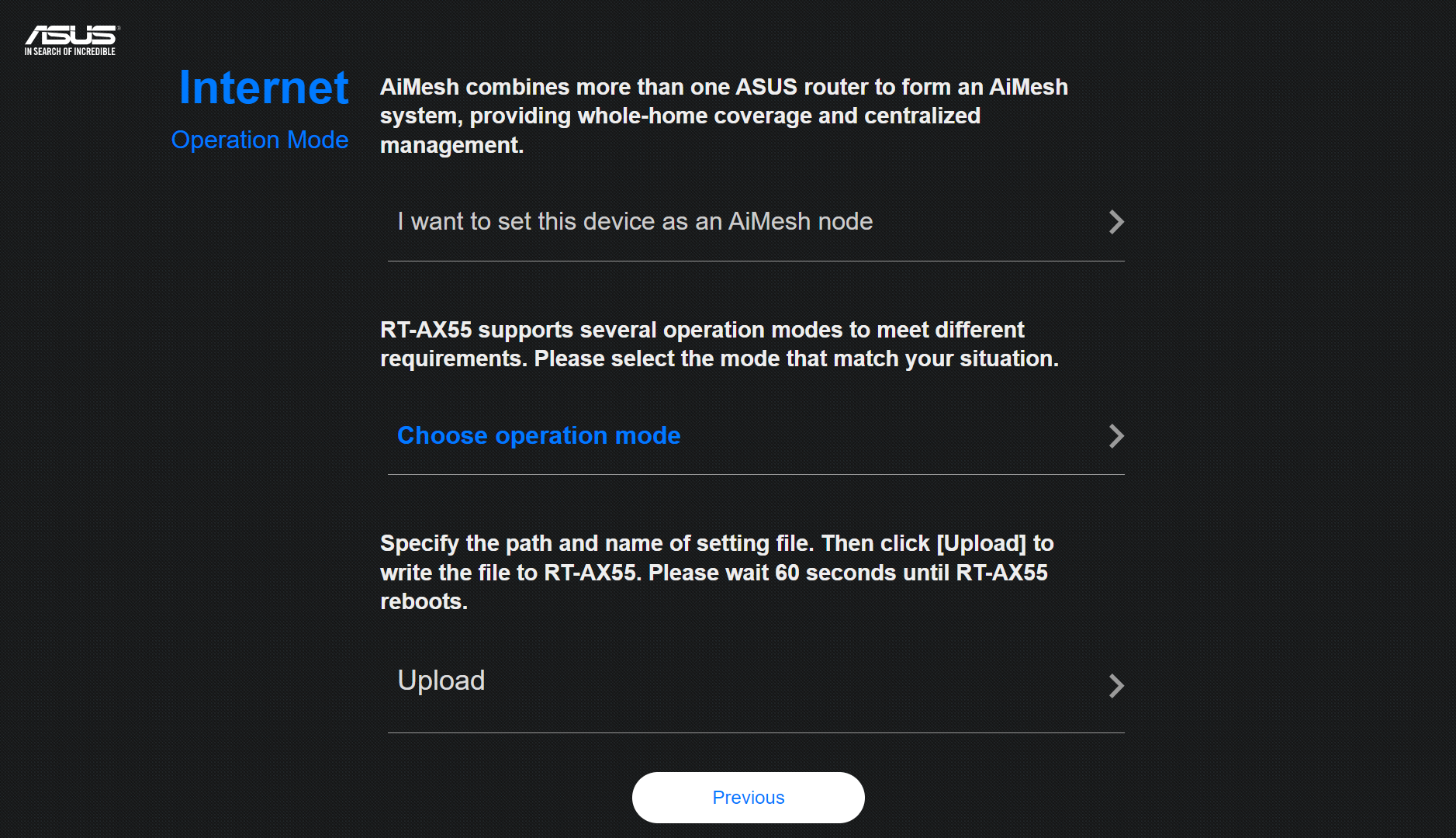1456x838 pixels.
Task: Click "RT-AX55" at the start of the second paragraph
Action: 426,330
